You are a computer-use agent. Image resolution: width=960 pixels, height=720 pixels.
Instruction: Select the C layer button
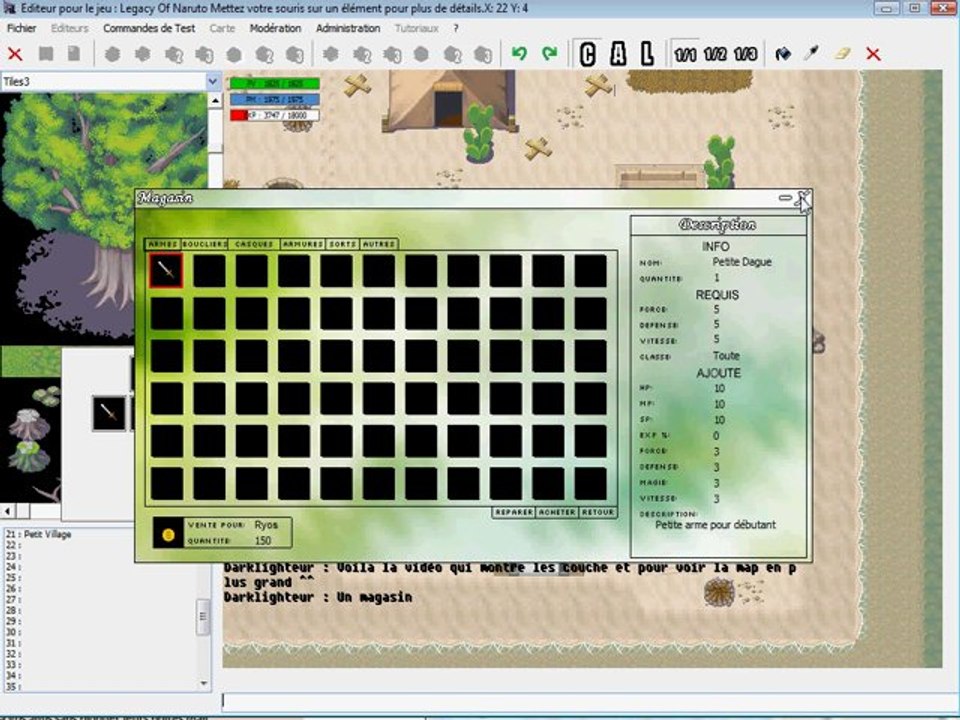587,54
